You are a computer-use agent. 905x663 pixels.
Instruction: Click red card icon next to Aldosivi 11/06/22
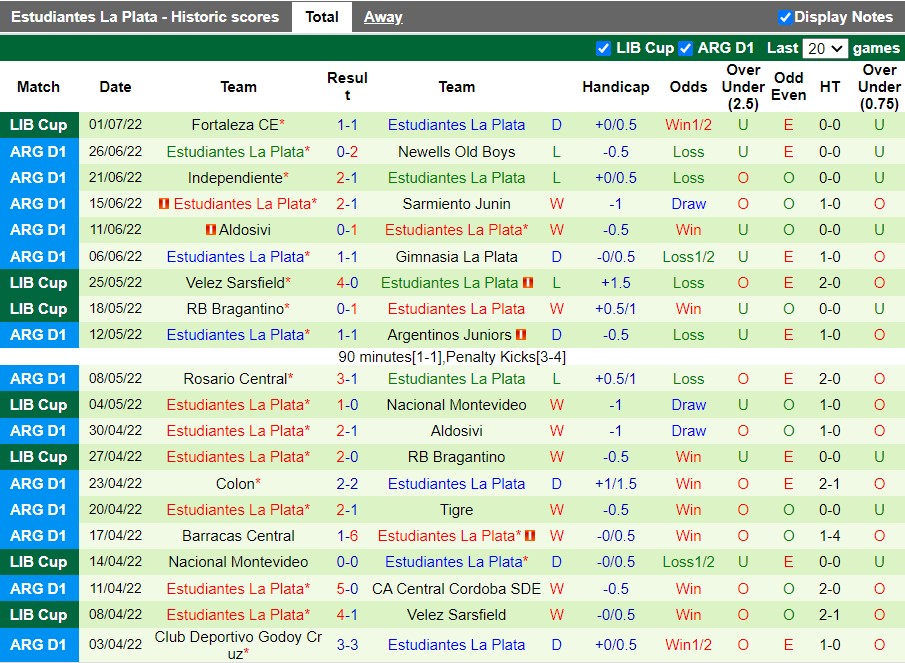click(x=211, y=230)
